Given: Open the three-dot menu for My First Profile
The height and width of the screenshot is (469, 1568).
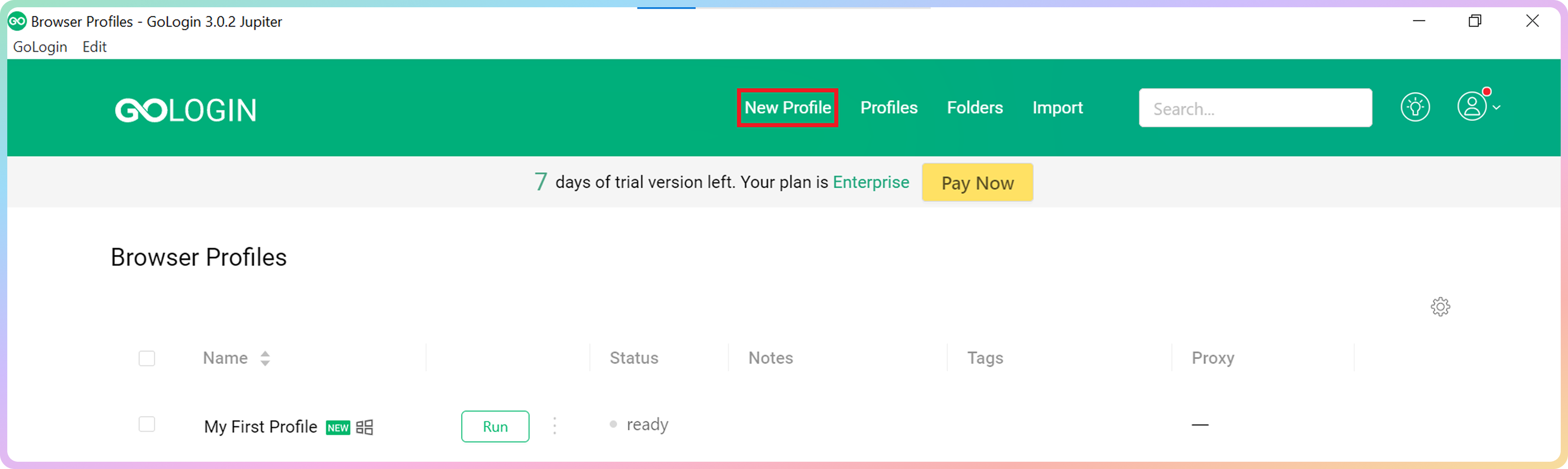Looking at the screenshot, I should (x=554, y=426).
